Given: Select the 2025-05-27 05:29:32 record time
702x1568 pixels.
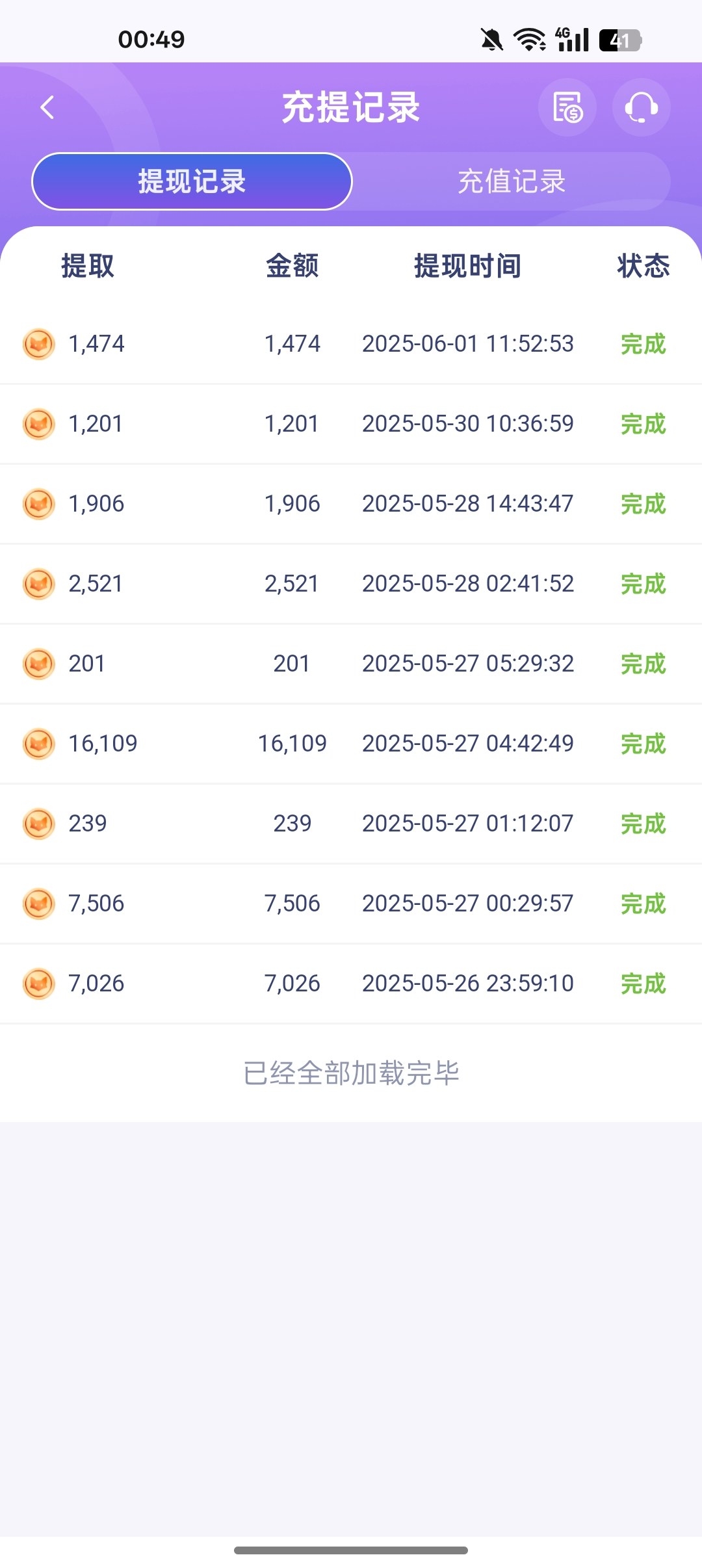Looking at the screenshot, I should click(467, 664).
